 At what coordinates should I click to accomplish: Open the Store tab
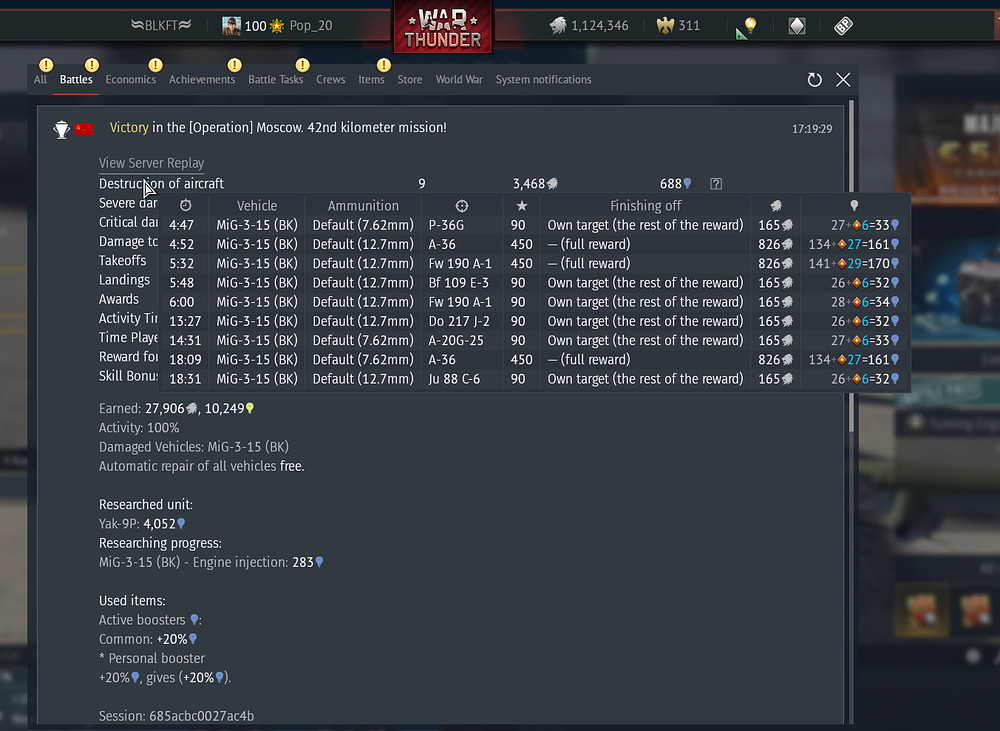(x=409, y=79)
